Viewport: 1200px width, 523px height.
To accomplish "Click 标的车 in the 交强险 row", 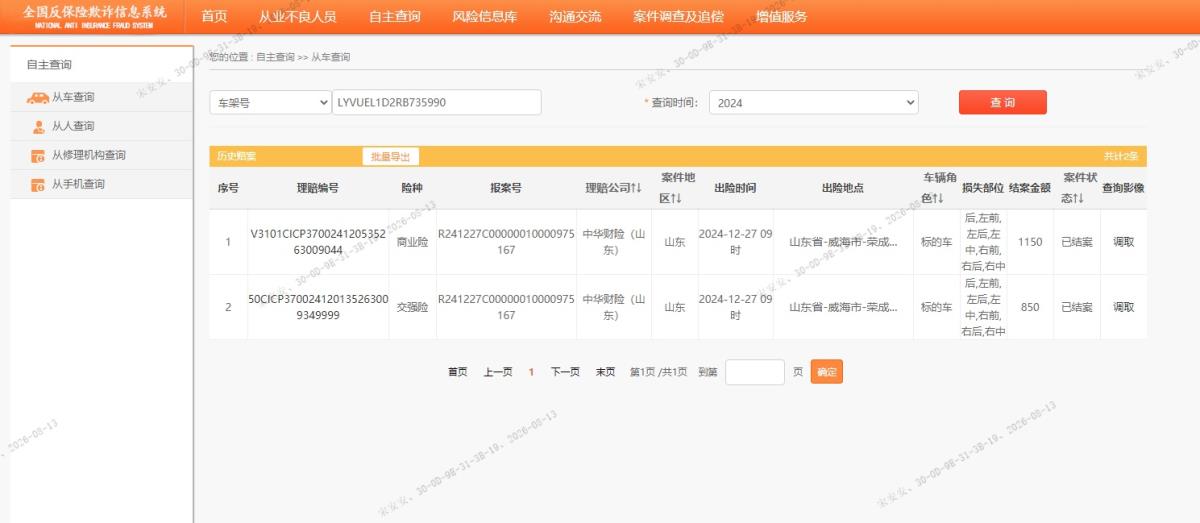I will [937, 307].
